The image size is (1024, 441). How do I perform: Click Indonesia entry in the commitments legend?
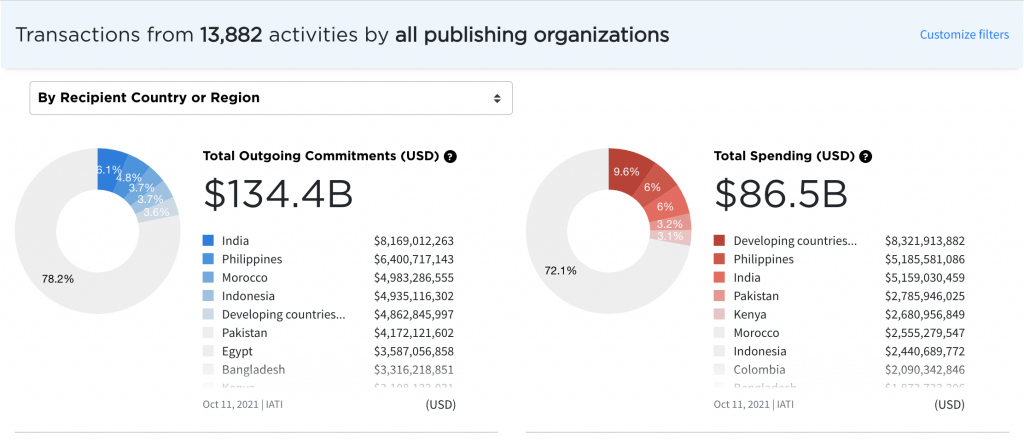[x=249, y=296]
